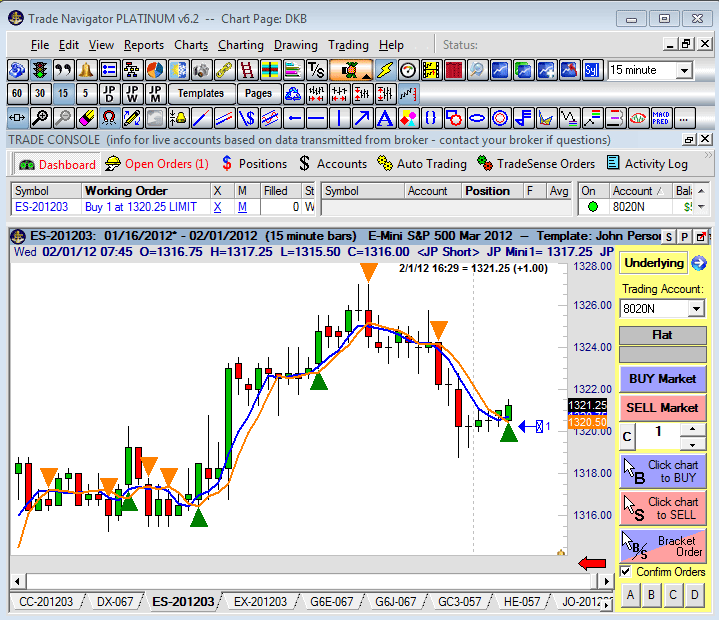Click the gauge speedometer icon
The height and width of the screenshot is (620, 719).
(408, 70)
